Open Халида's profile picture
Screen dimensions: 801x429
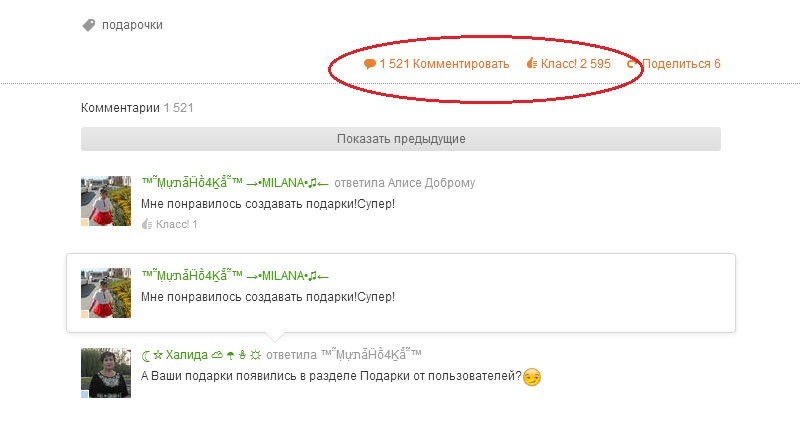click(106, 373)
